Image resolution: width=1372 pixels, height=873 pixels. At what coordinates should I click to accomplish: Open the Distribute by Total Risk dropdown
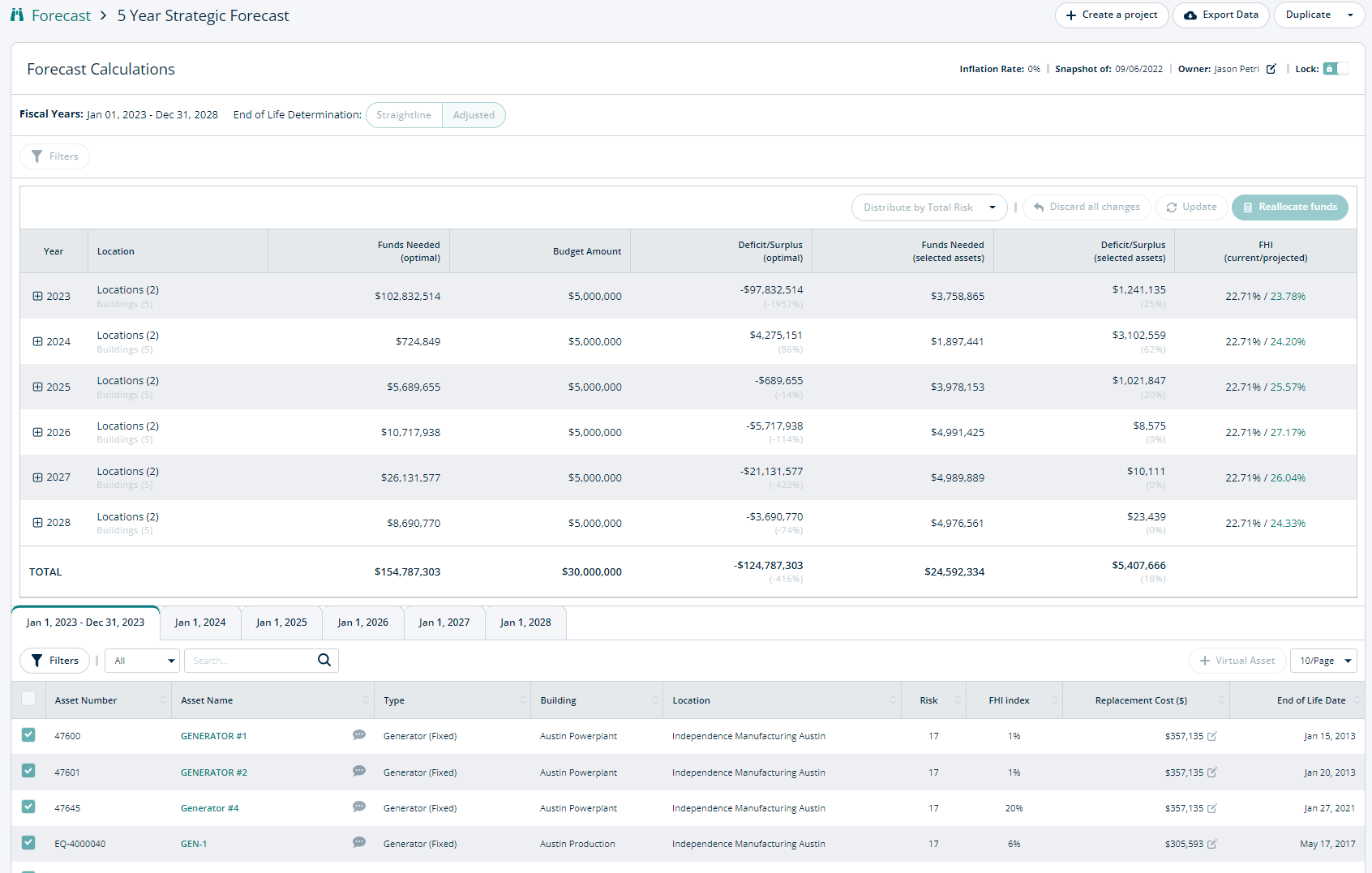click(928, 207)
